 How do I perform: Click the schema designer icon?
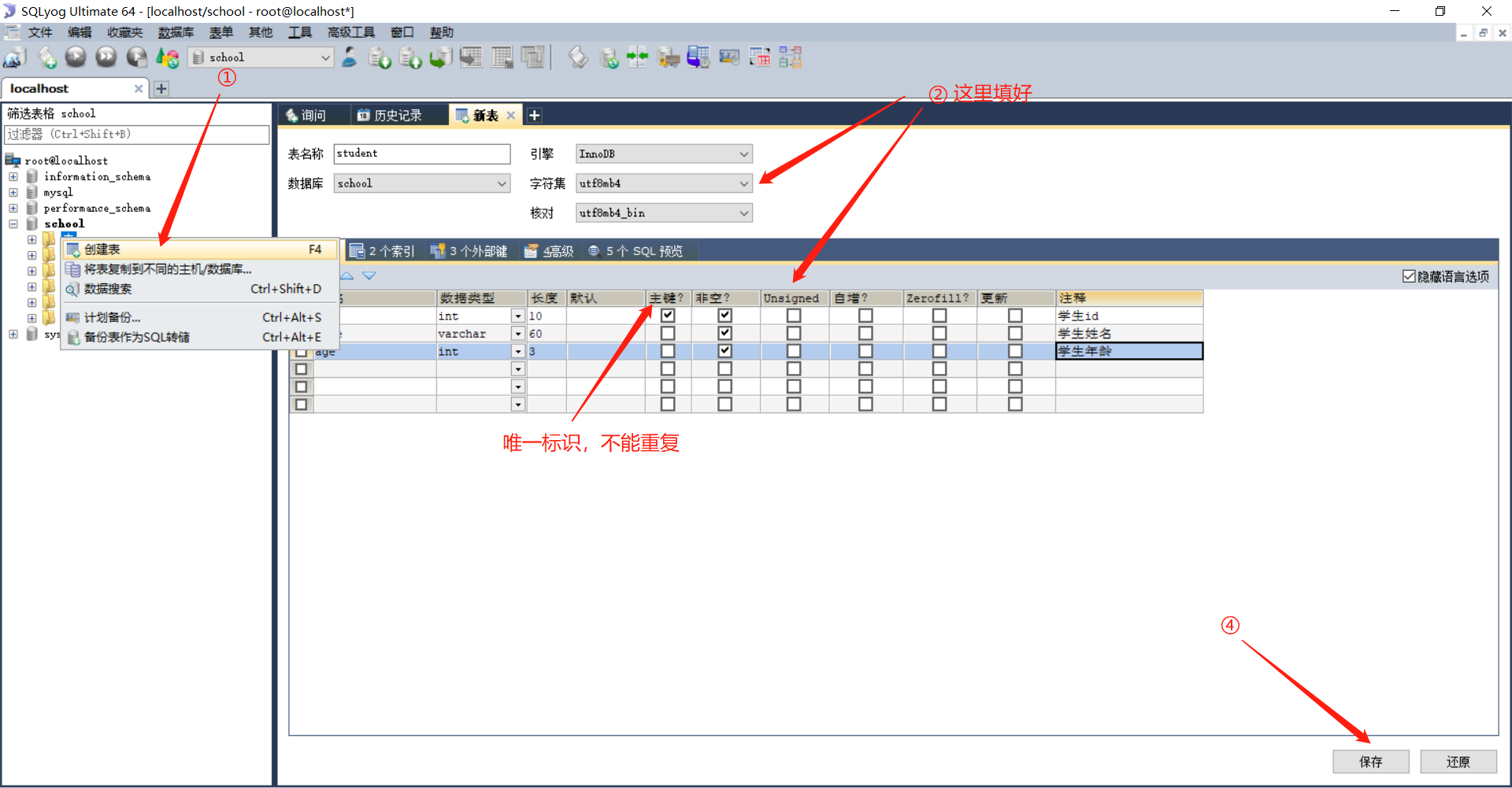[x=791, y=57]
